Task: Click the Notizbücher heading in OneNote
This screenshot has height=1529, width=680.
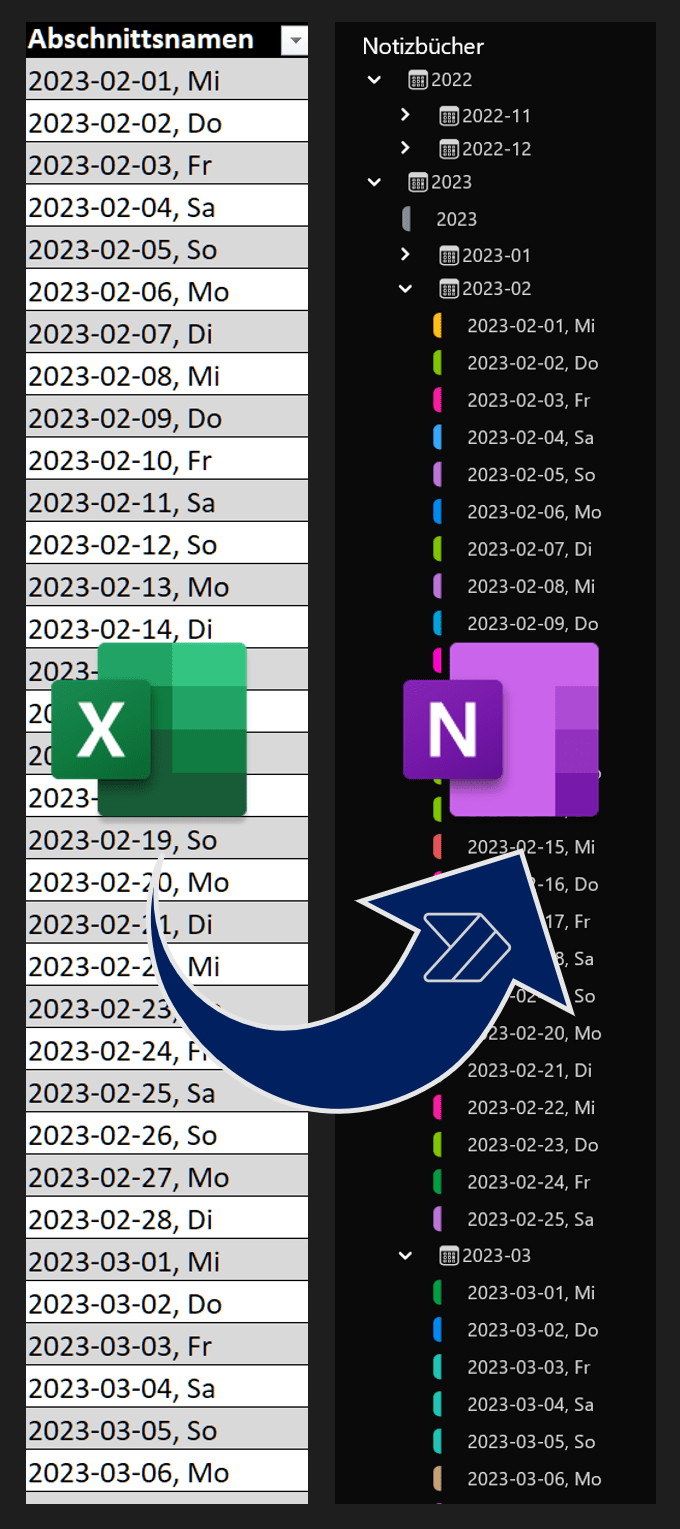Action: 423,46
